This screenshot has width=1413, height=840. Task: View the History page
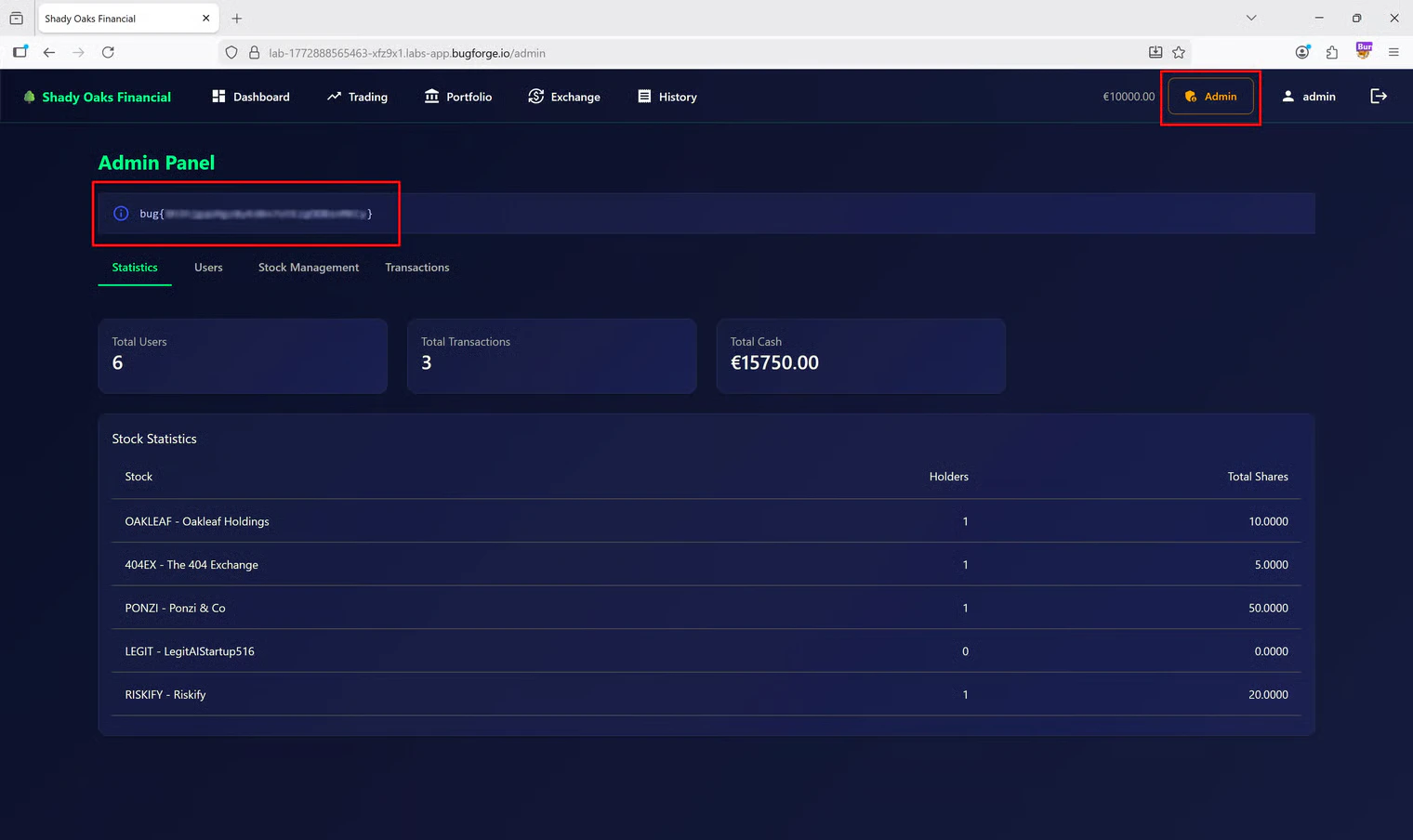tap(667, 97)
